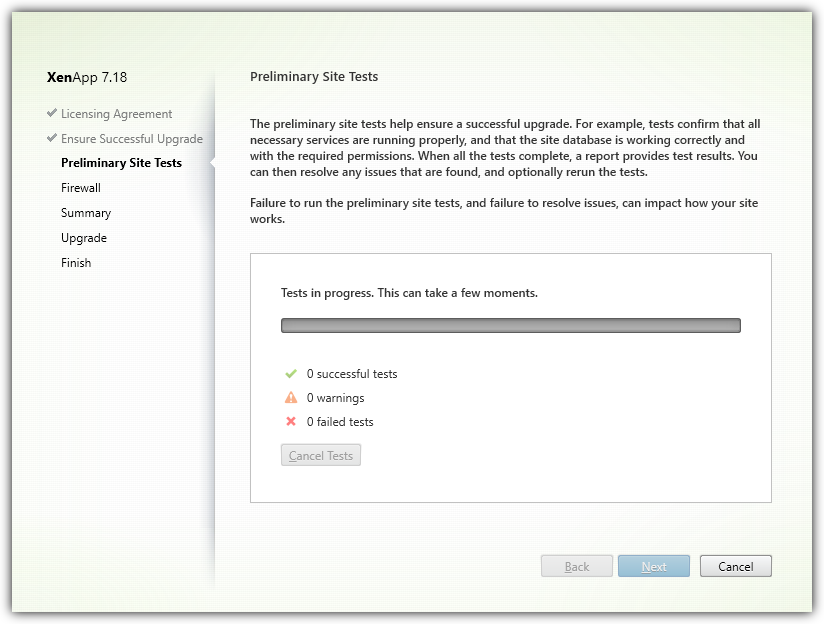Click the tests progress bar
The width and height of the screenshot is (824, 624).
click(x=511, y=325)
